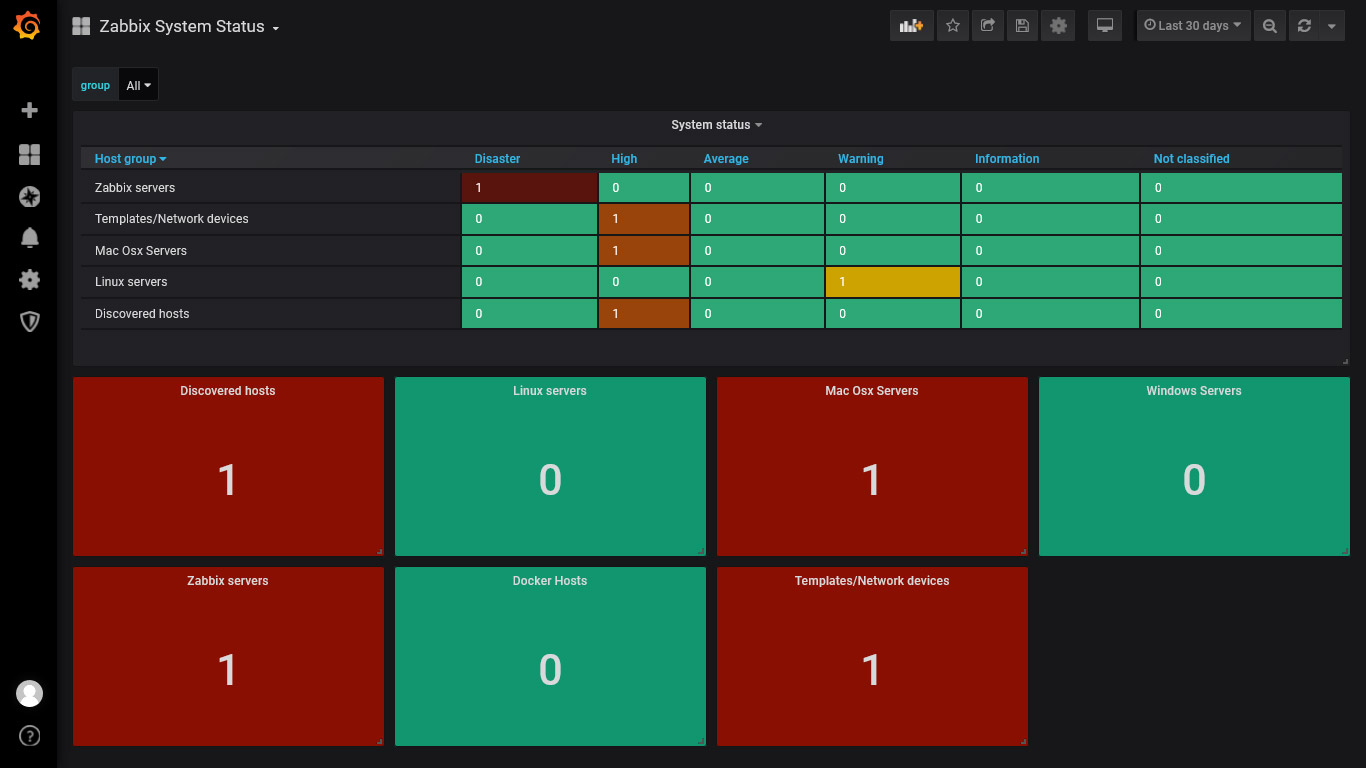Screen dimensions: 1366x768
Task: Click the orange High cell for Mac Osx Servers
Action: (x=644, y=251)
